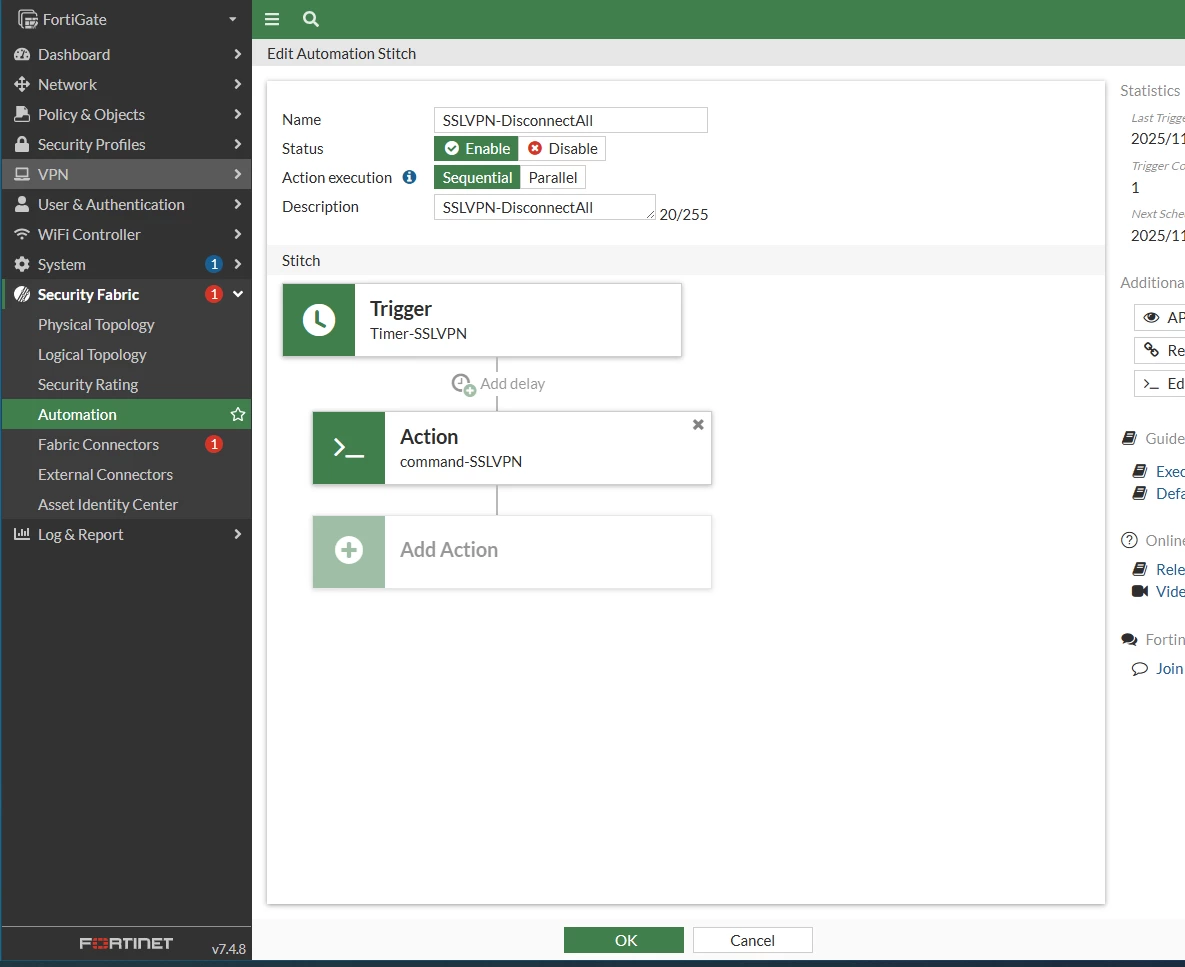Click the User & Authentication person icon
This screenshot has height=967, width=1185.
[x=22, y=204]
